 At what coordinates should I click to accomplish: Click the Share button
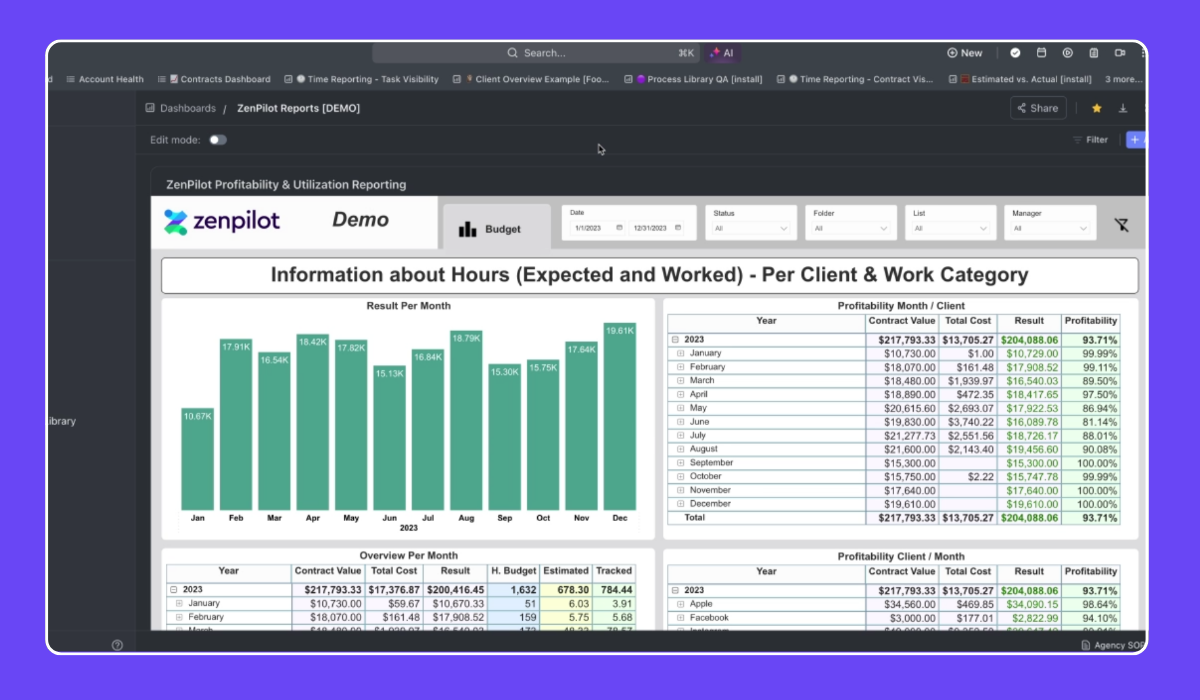tap(1037, 107)
